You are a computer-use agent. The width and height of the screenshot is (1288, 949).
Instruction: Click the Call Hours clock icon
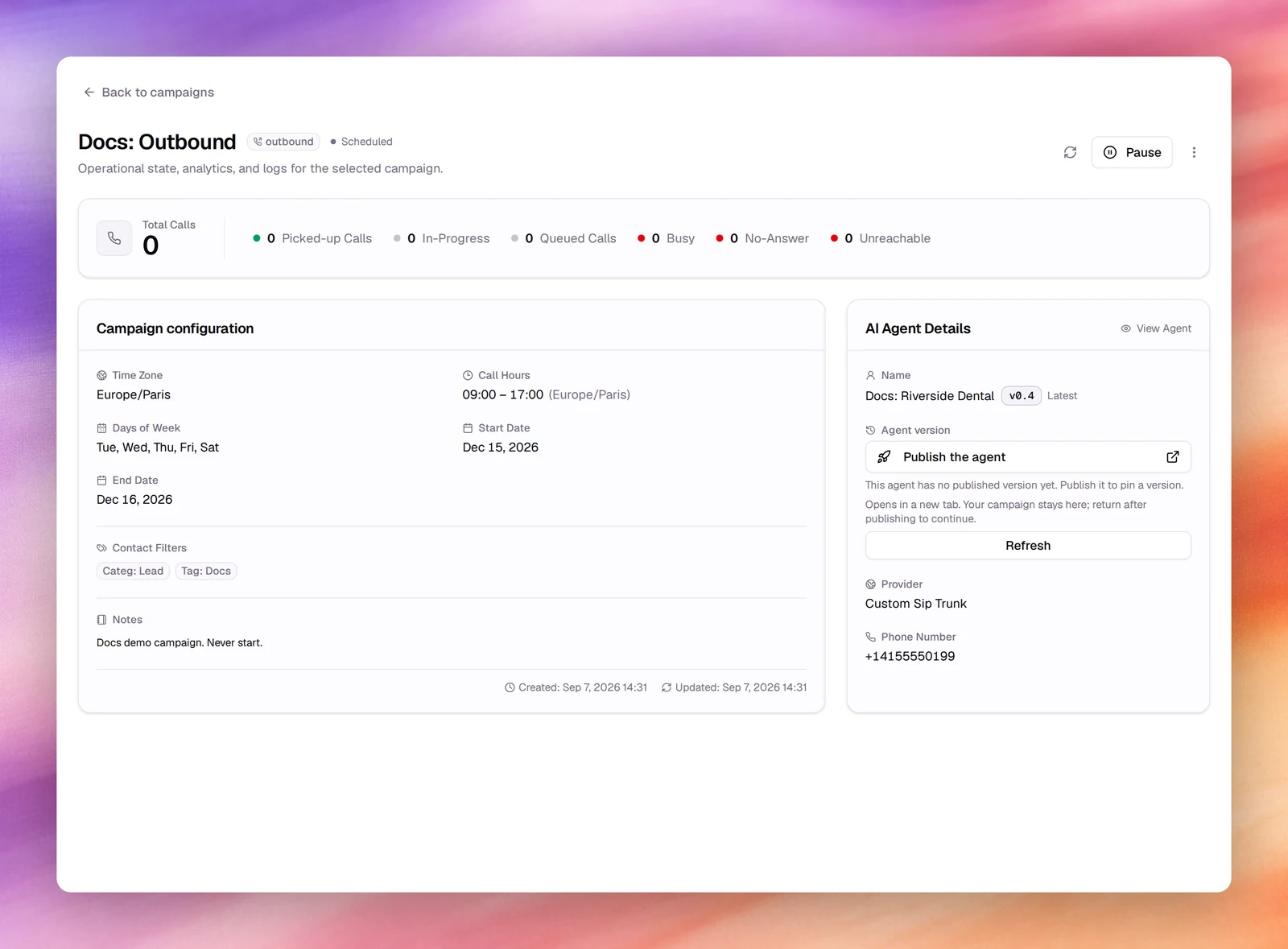tap(468, 375)
